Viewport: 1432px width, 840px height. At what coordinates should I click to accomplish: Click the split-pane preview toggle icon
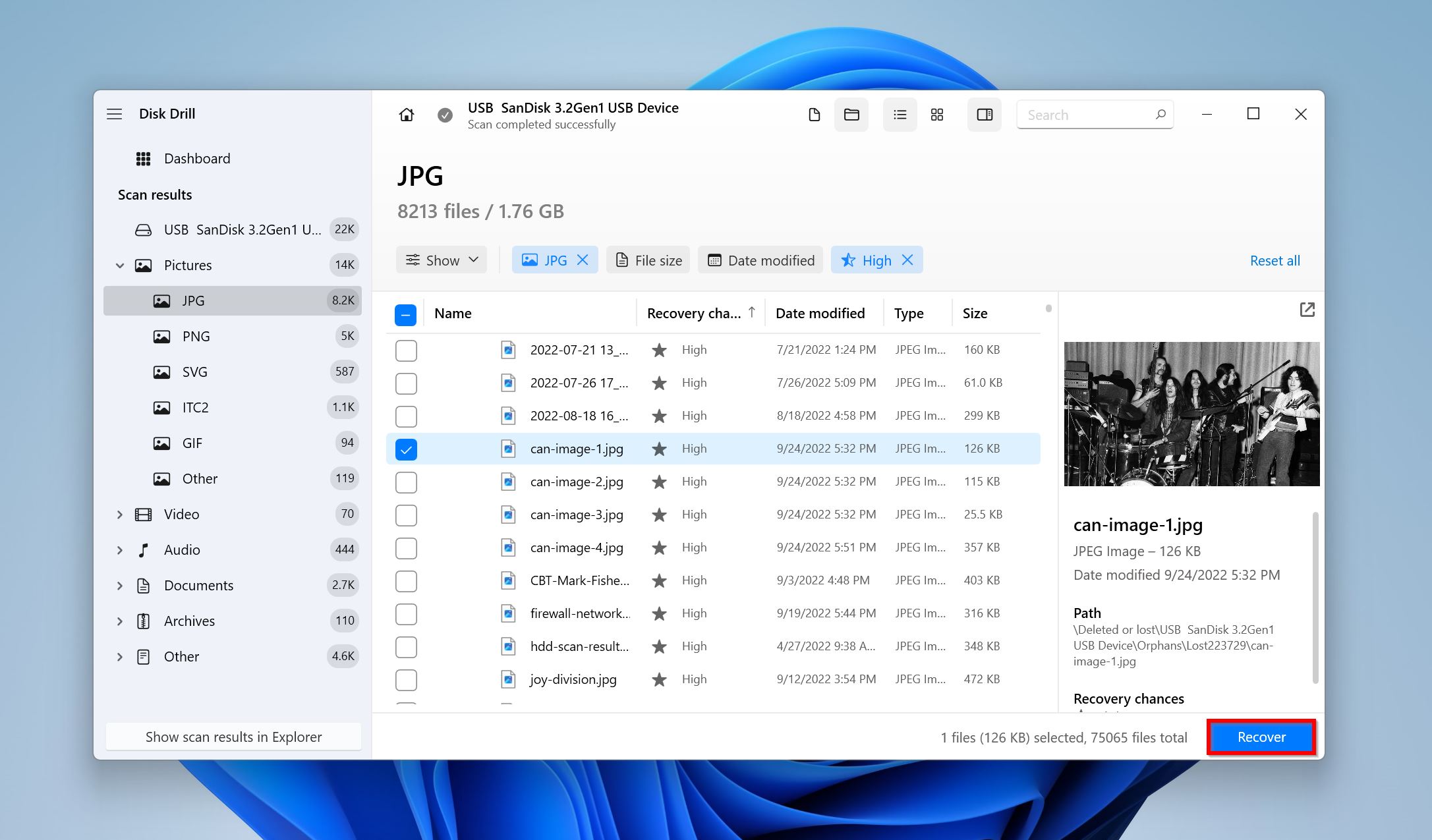pos(985,115)
